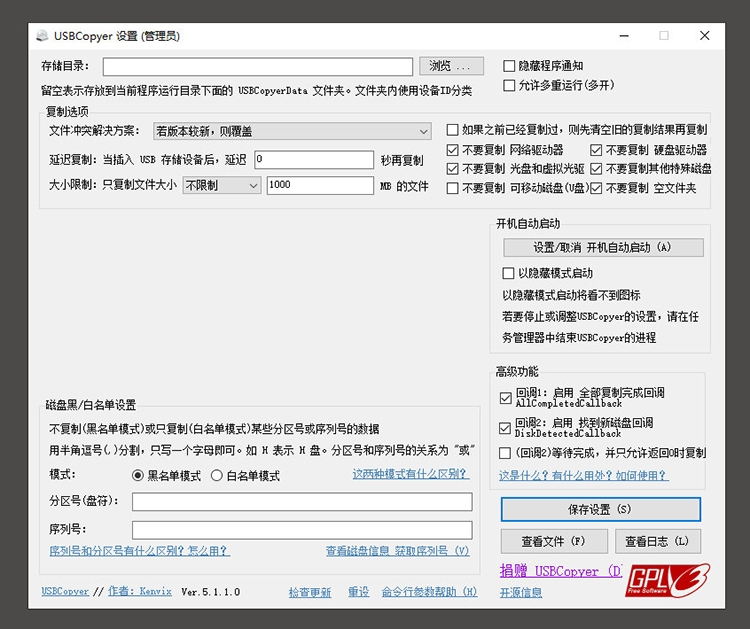The height and width of the screenshot is (629, 750).
Task: Enable the 隐藏程序通知 checkbox
Action: 510,66
